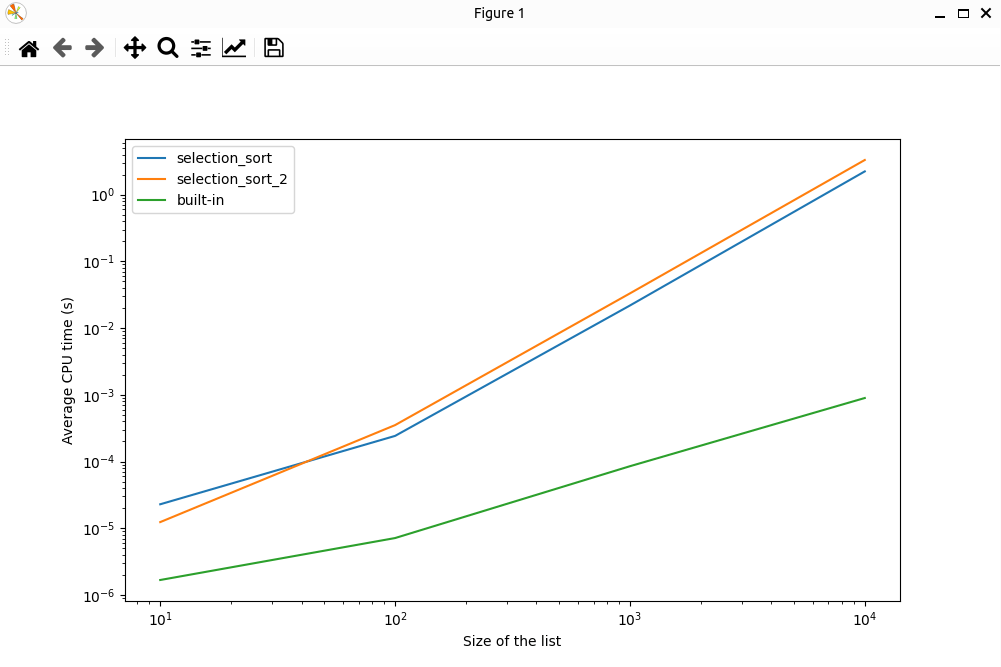This screenshot has height=667, width=1001.
Task: Maximize the Figure 1 window
Action: (x=963, y=13)
